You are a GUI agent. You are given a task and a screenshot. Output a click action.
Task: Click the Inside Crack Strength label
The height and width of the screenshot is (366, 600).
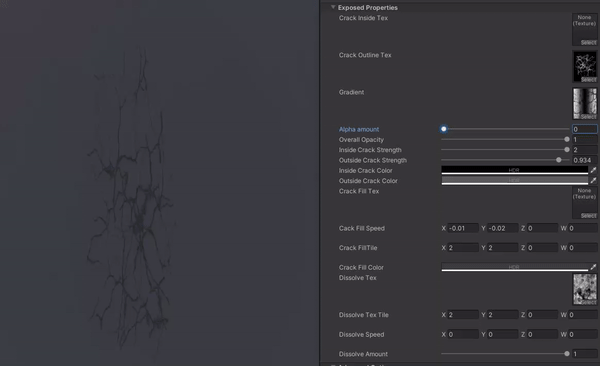point(370,150)
